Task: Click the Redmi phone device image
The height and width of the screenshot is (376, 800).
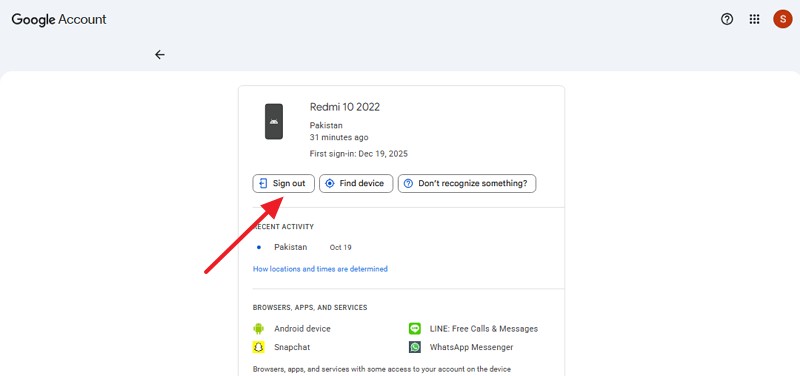Action: [273, 121]
